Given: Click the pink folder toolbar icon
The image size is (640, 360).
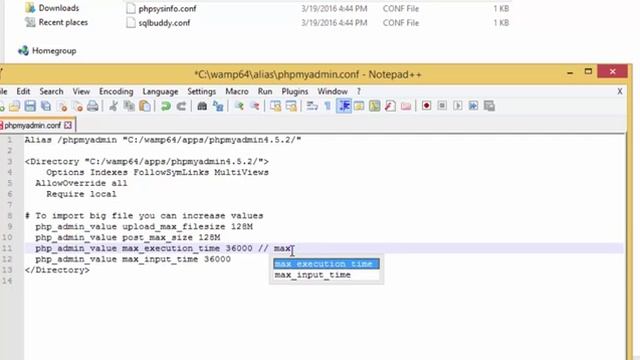Looking at the screenshot, I should [406, 107].
